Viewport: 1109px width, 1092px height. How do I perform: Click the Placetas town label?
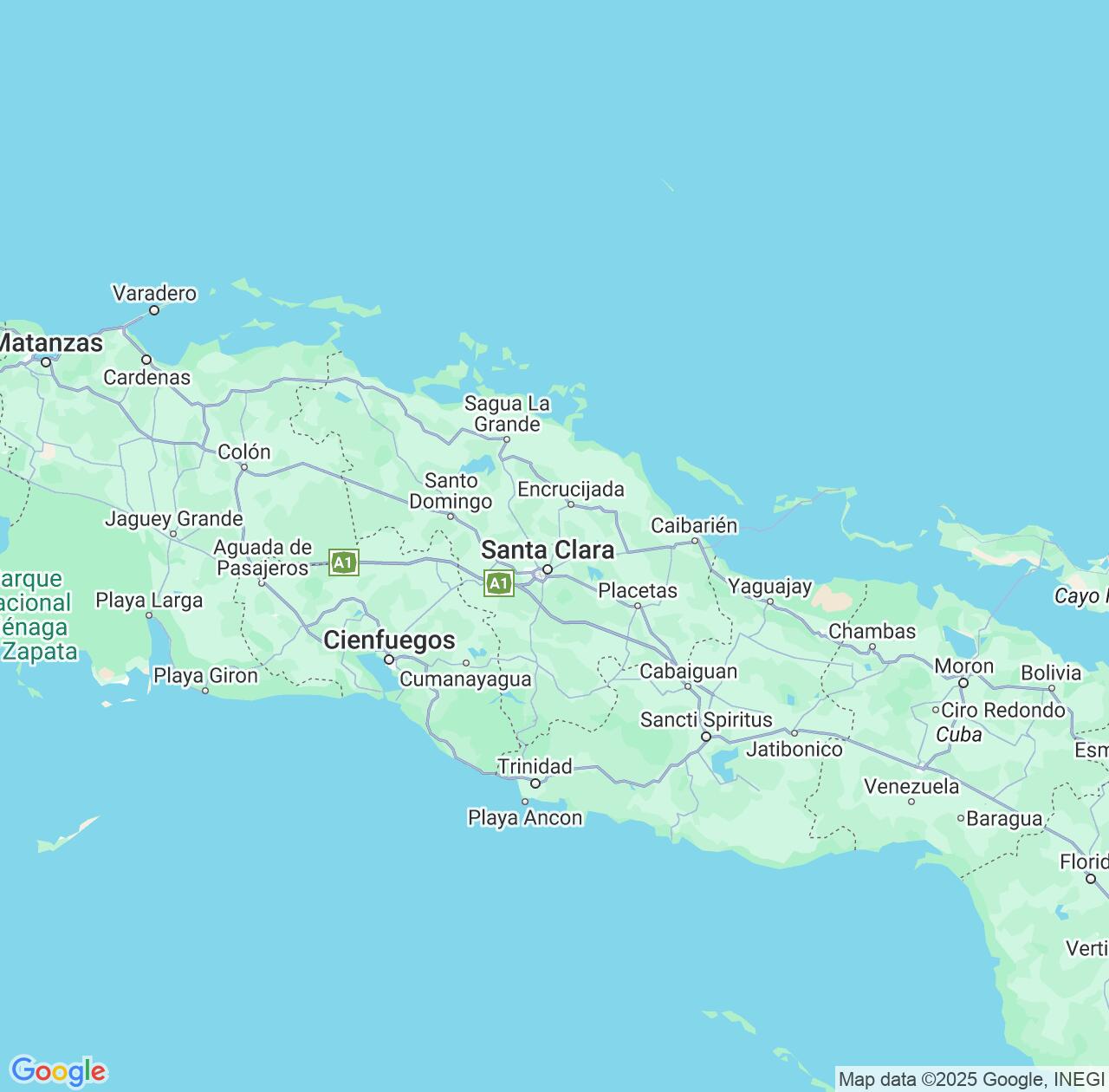[638, 590]
